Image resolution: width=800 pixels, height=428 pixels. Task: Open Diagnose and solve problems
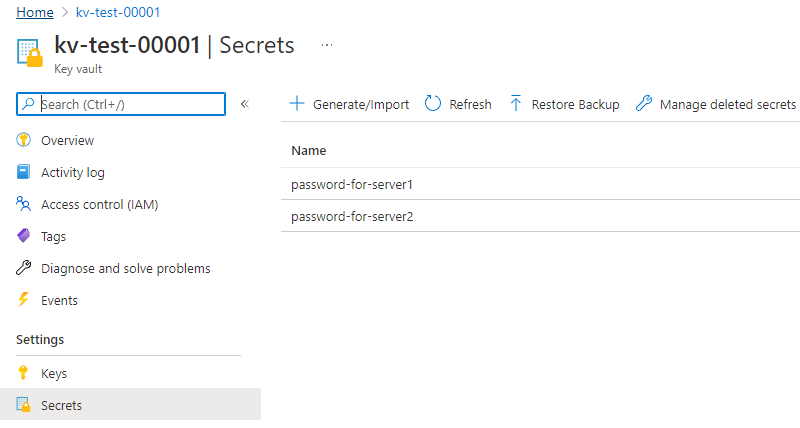click(126, 268)
